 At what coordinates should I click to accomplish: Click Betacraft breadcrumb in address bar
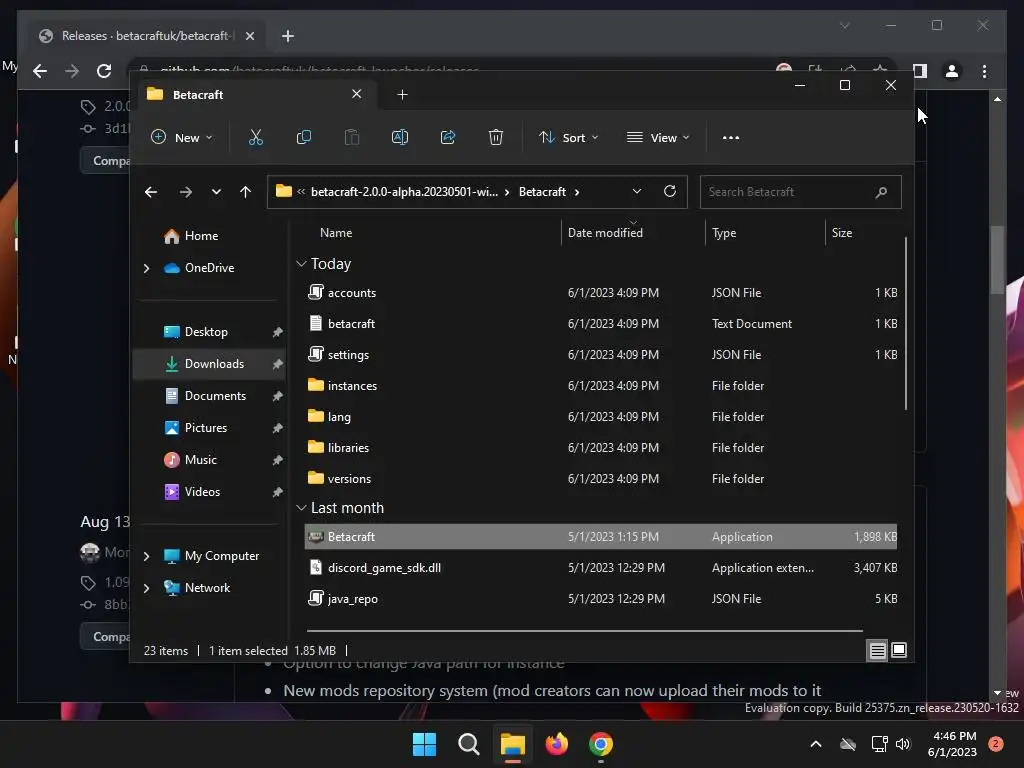click(x=542, y=192)
